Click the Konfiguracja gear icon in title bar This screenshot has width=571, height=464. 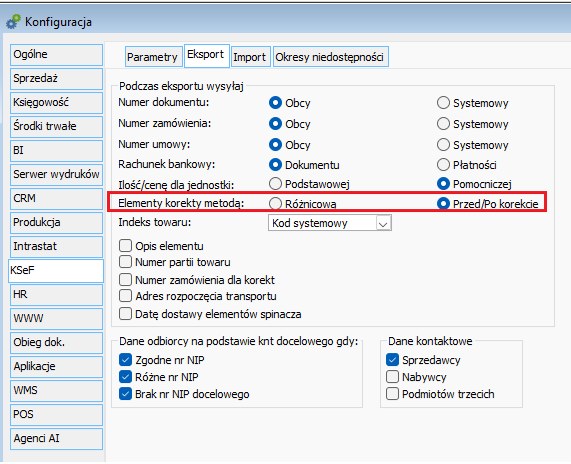pyautogui.click(x=13, y=22)
